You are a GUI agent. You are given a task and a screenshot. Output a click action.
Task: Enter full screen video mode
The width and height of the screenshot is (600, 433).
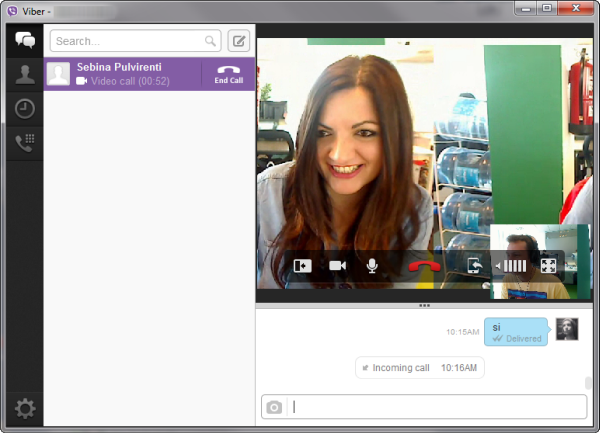(548, 265)
